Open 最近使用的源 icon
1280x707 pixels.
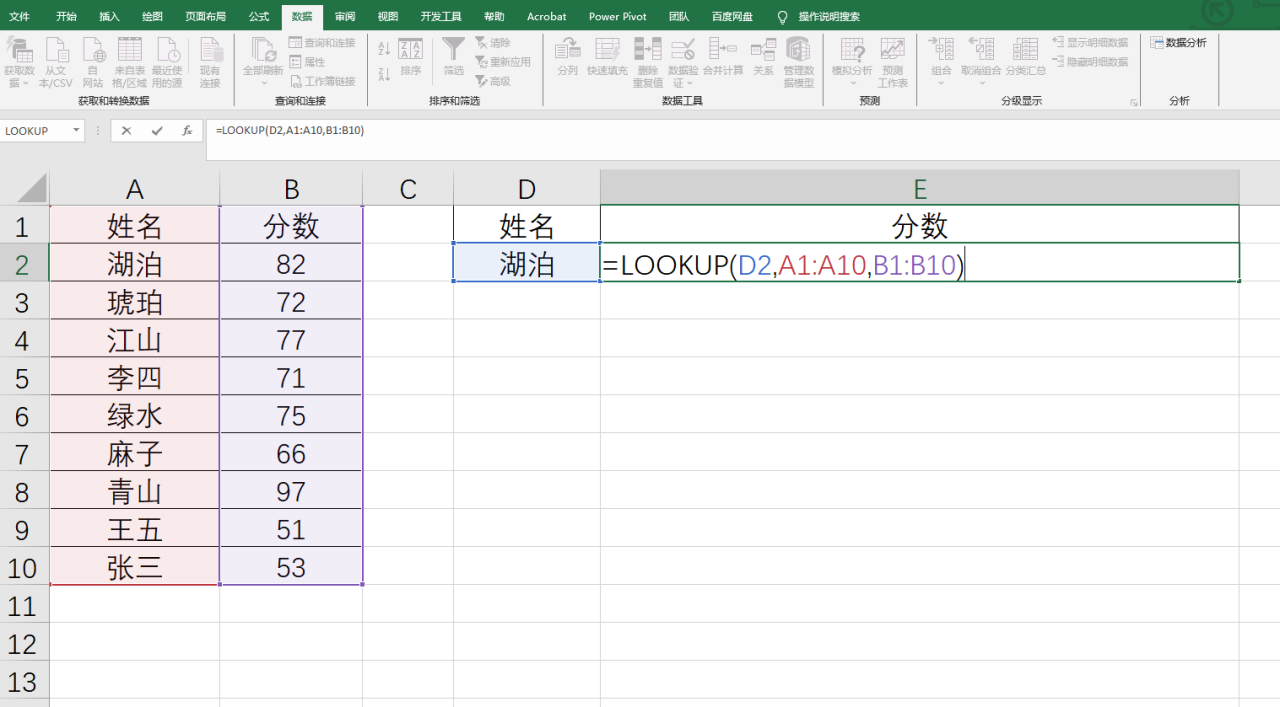tap(167, 62)
